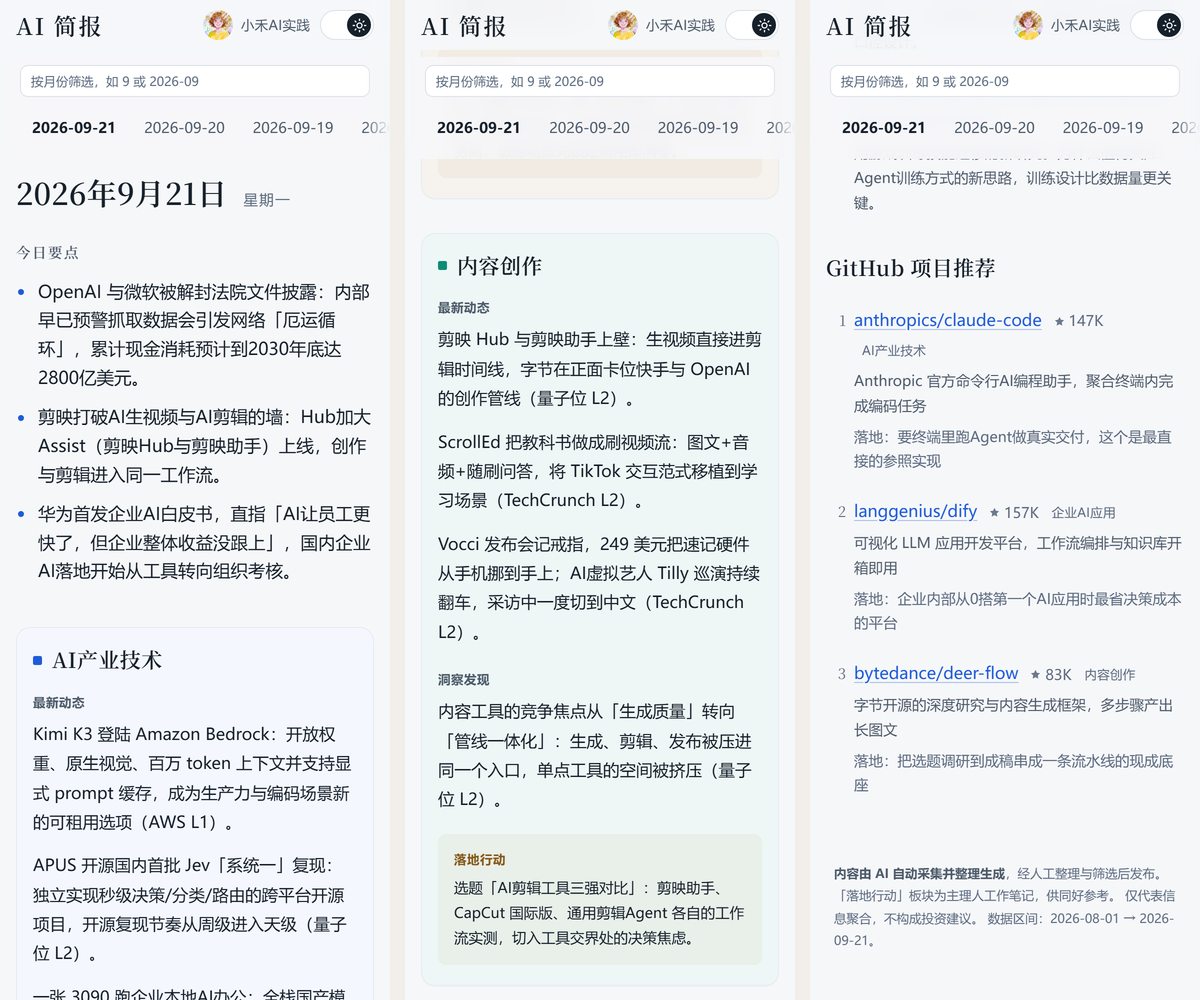
Task: Click the green square icon beside 内容创作 heading
Action: pos(443,266)
